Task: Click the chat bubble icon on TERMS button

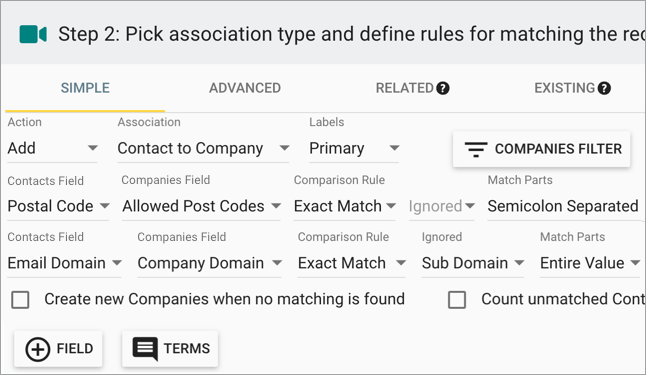Action: pyautogui.click(x=145, y=349)
